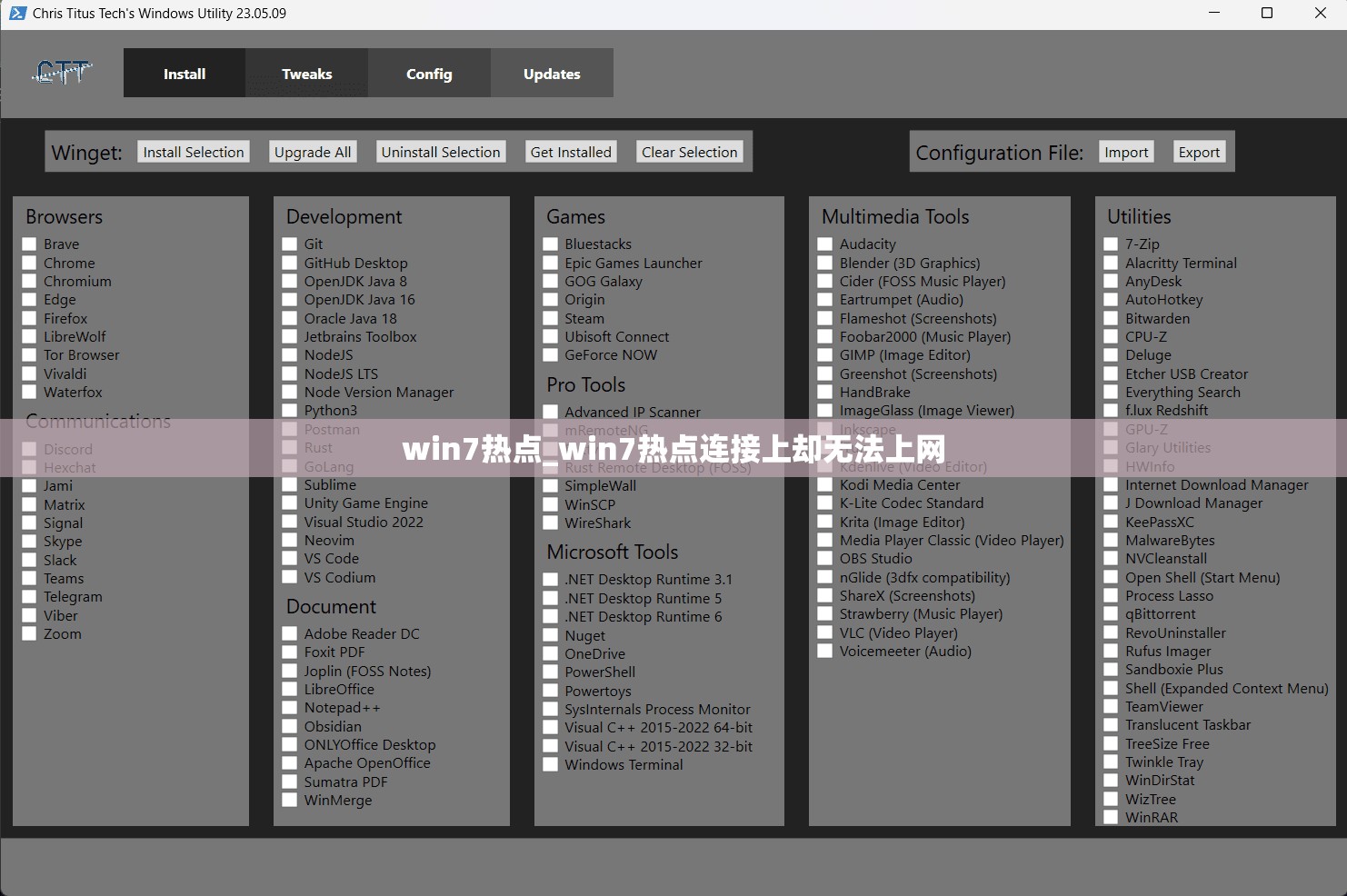
Task: Tick the Windows Terminal checkbox
Action: point(551,765)
